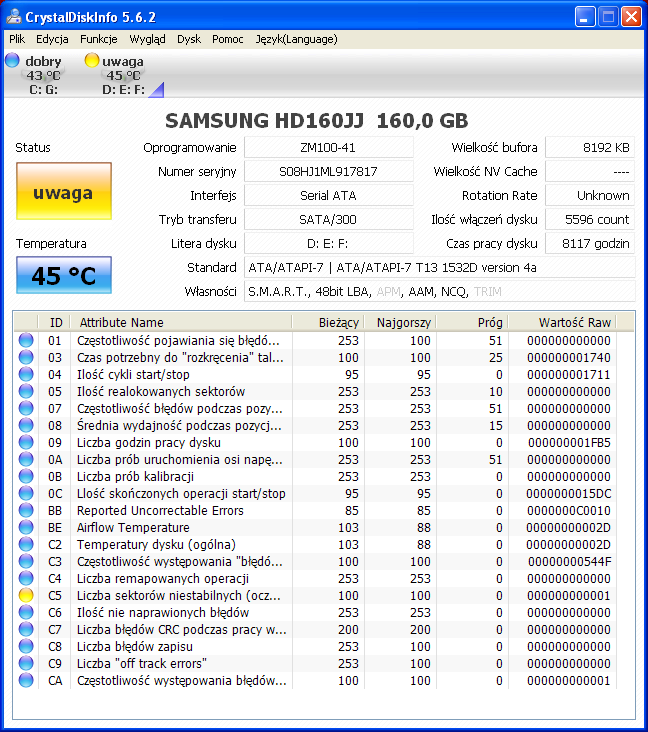The height and width of the screenshot is (732, 648).
Task: Click the status dot for attribute 03
Action: pyautogui.click(x=26, y=357)
